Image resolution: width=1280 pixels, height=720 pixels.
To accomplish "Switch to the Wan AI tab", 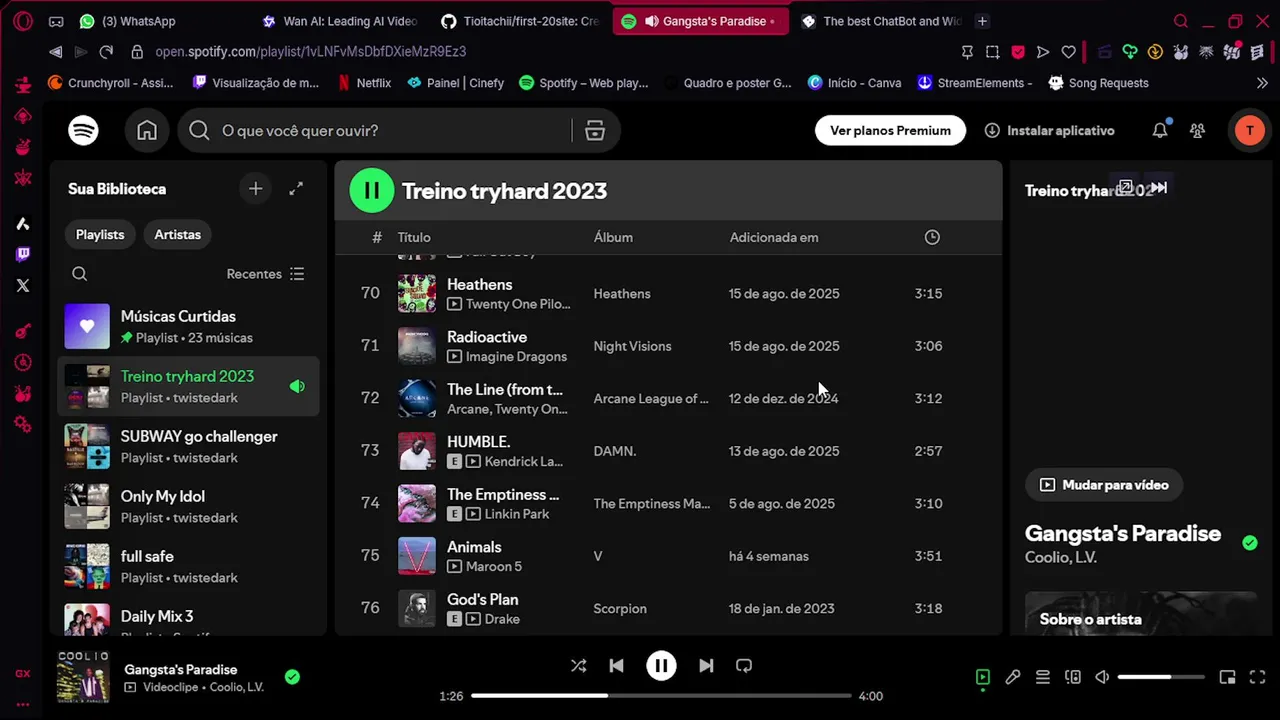I will pos(340,21).
